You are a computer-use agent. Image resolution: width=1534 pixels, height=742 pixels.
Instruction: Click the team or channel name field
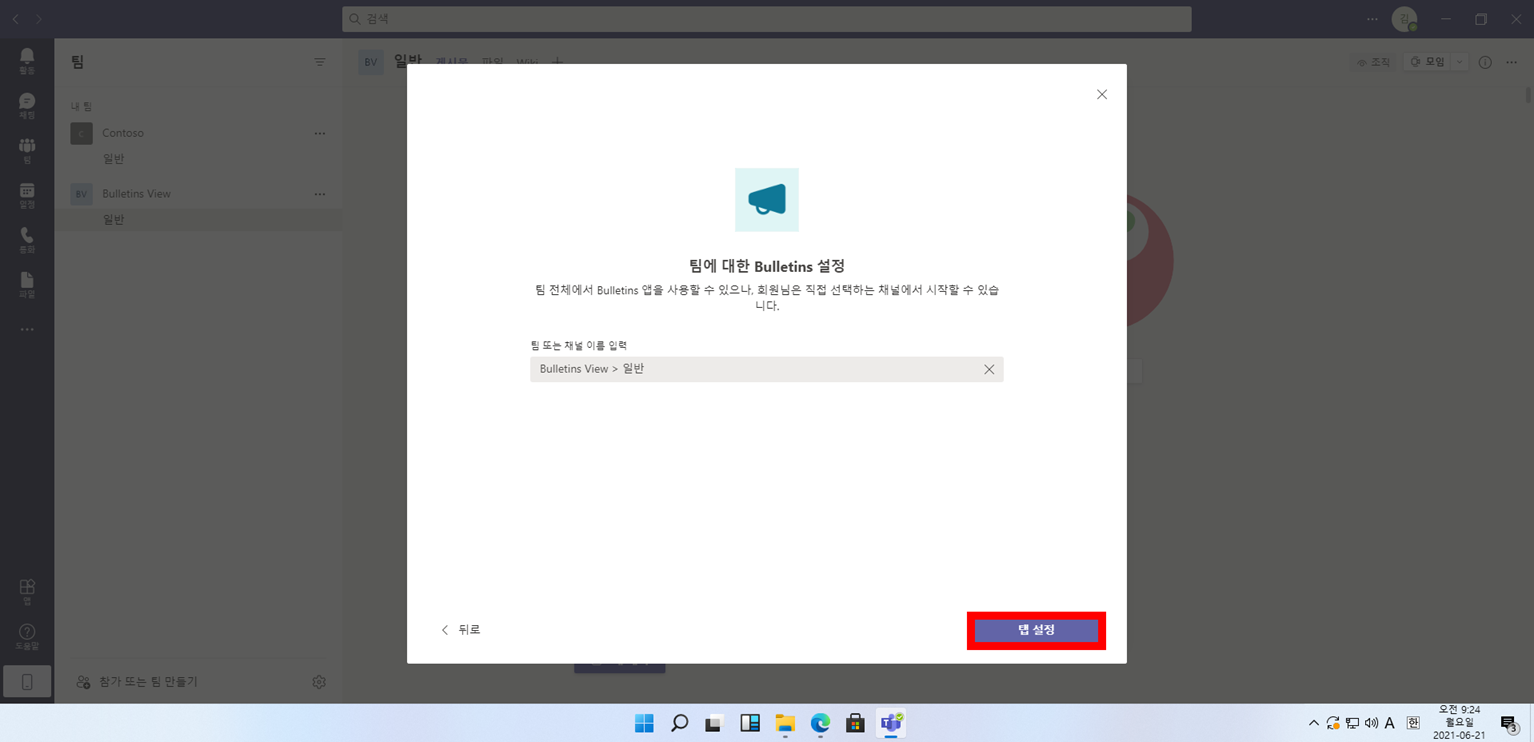(766, 369)
